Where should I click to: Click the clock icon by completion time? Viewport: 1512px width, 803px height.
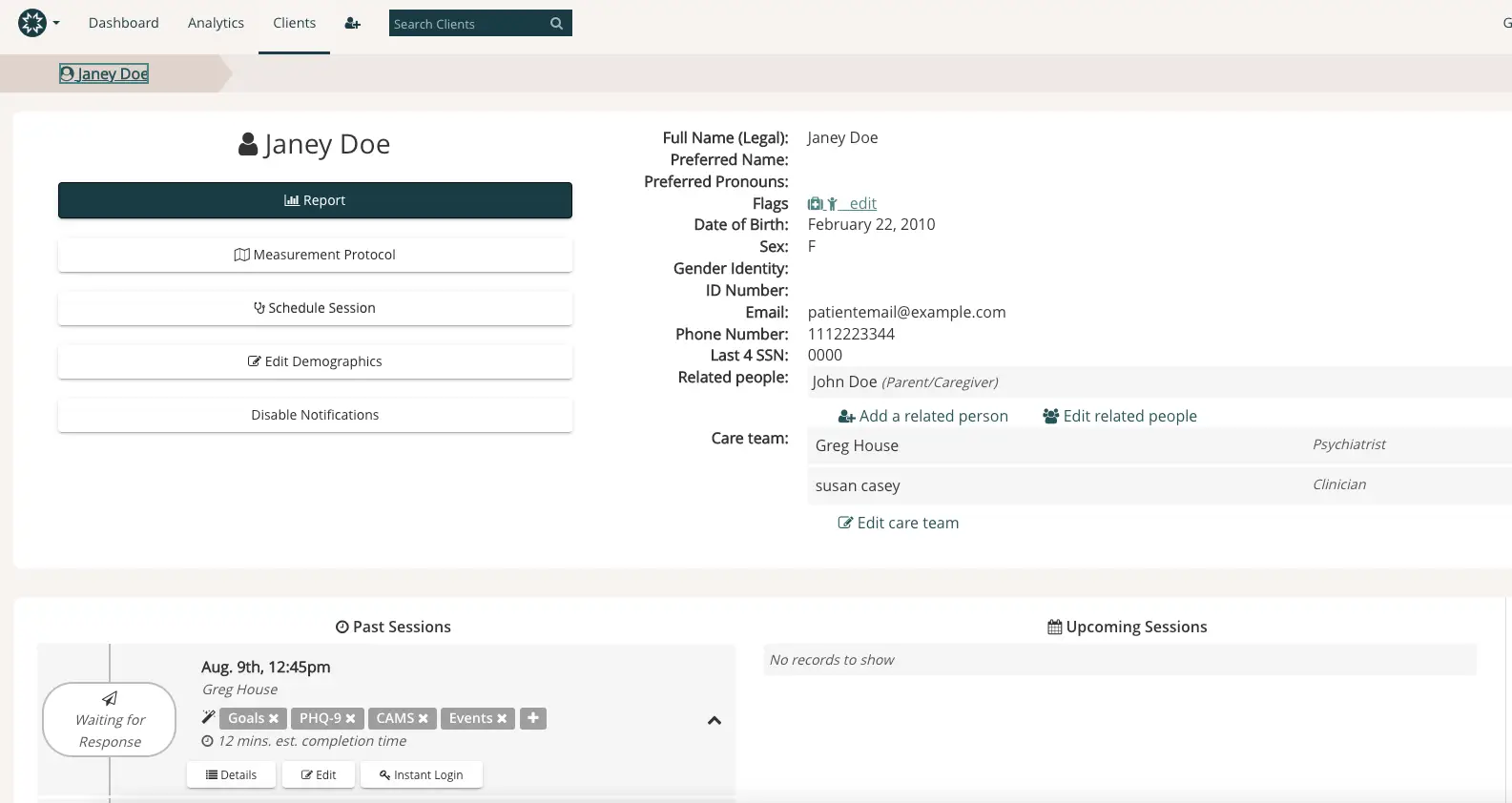(207, 741)
